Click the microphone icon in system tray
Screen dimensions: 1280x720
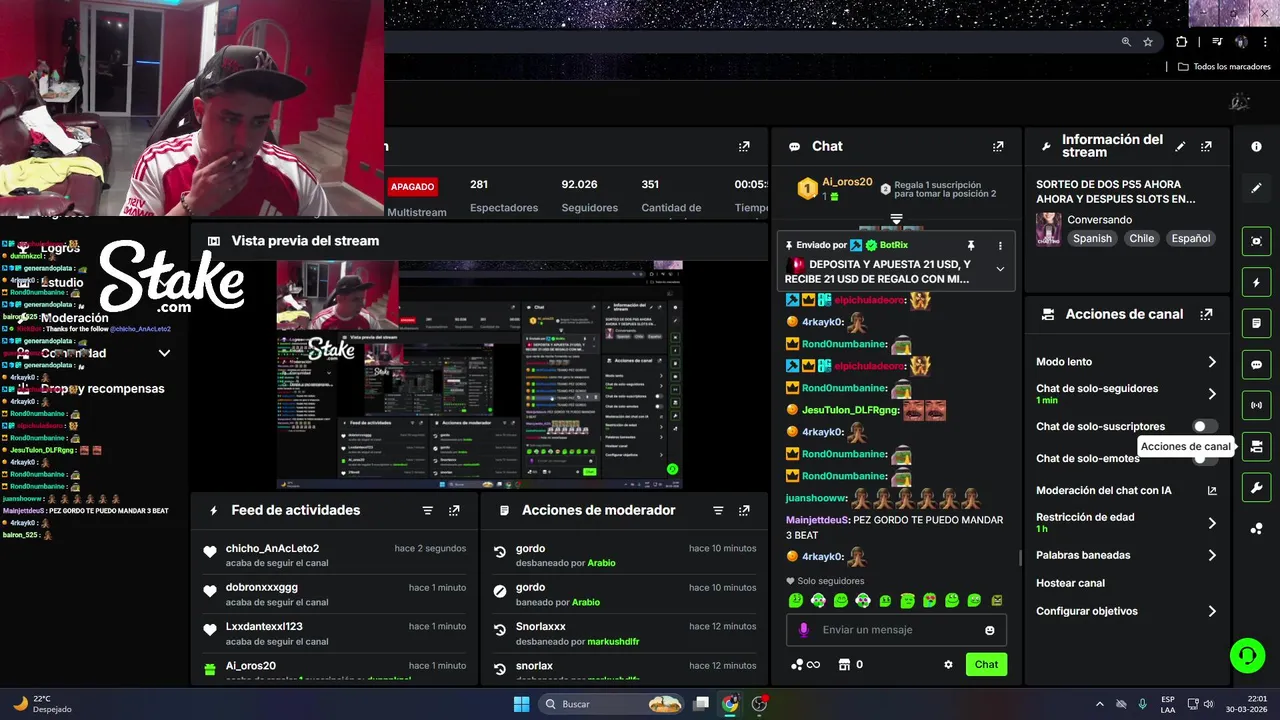coord(1142,704)
